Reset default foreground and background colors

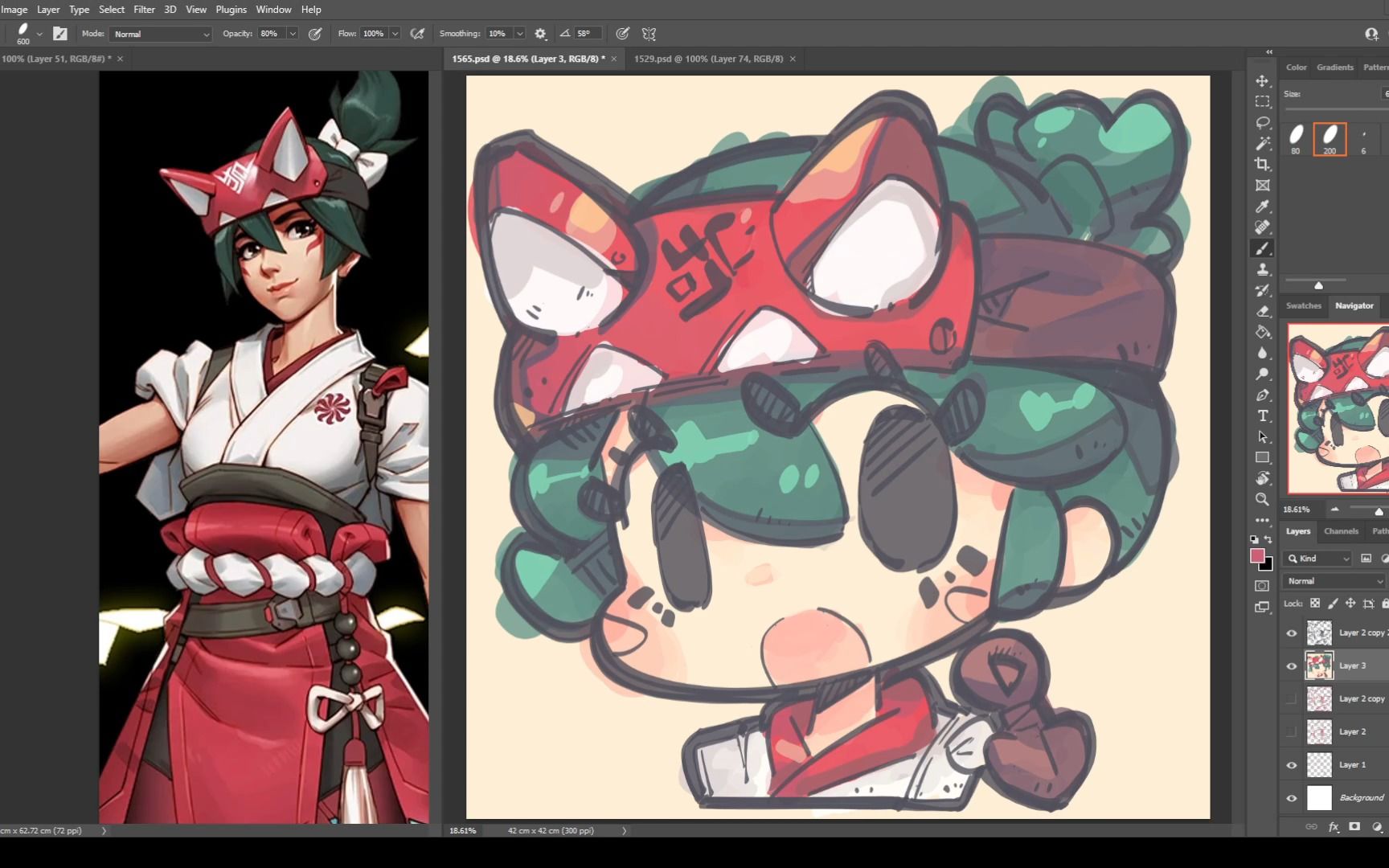pos(1255,539)
